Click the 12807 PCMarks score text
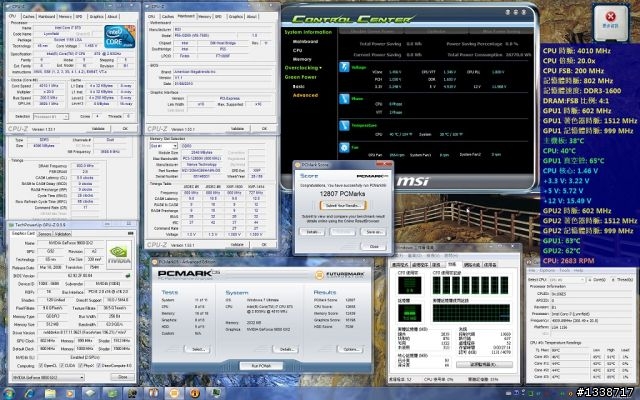 [x=342, y=193]
